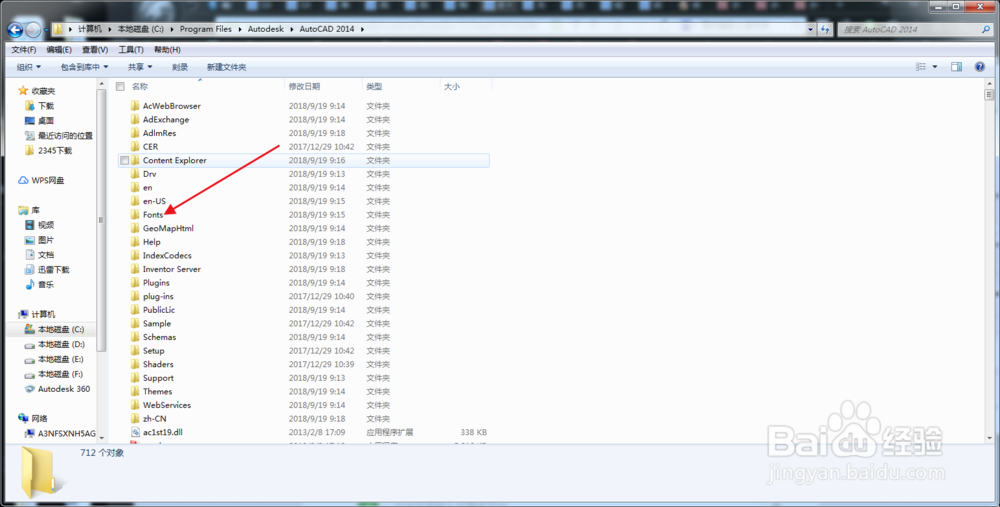This screenshot has width=1000, height=507.
Task: Select the GeoMapHtml folder icon
Action: click(x=135, y=228)
